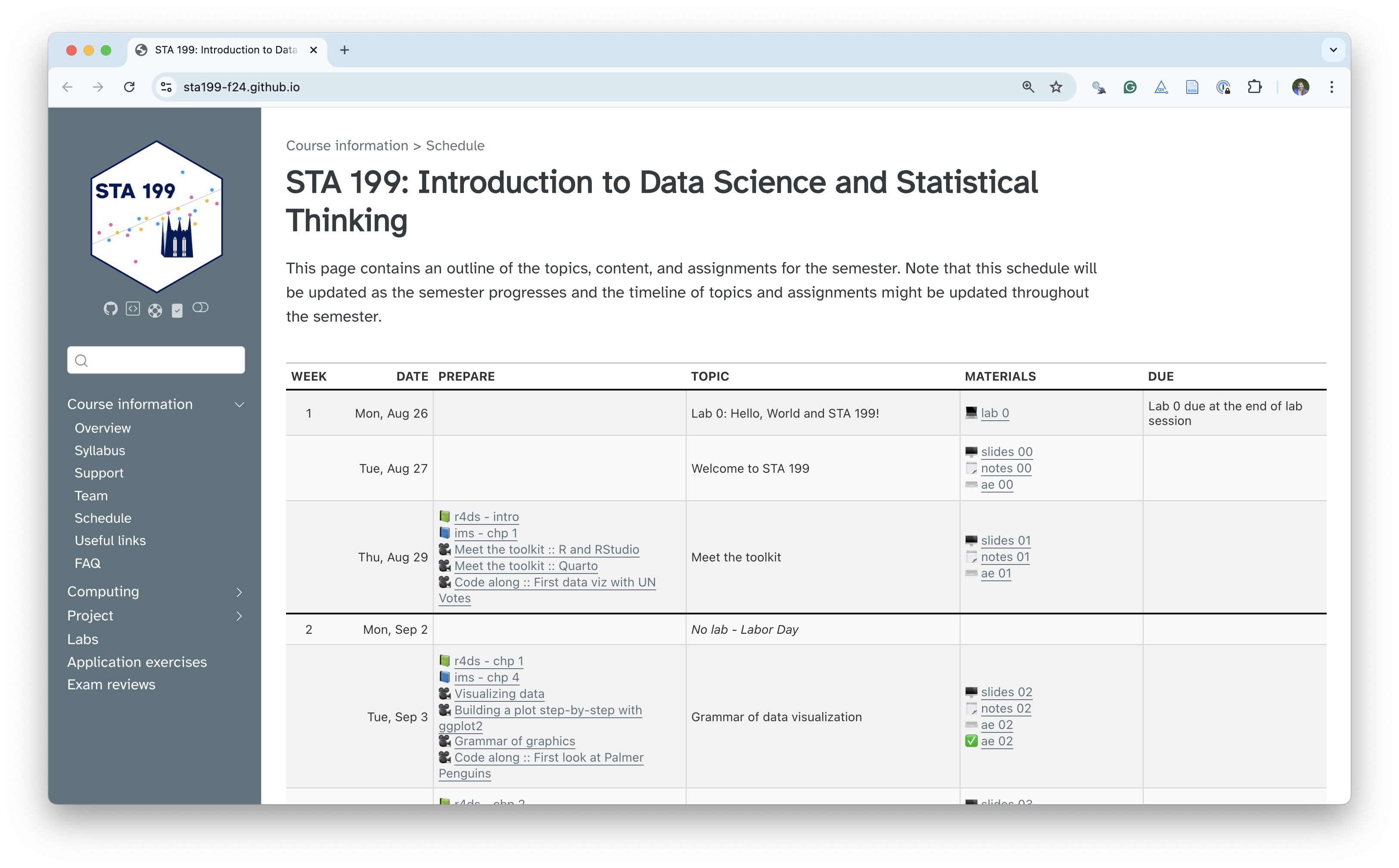Open the axe DevTools extension icon
Screen dimensions: 1399x868
pos(1161,87)
